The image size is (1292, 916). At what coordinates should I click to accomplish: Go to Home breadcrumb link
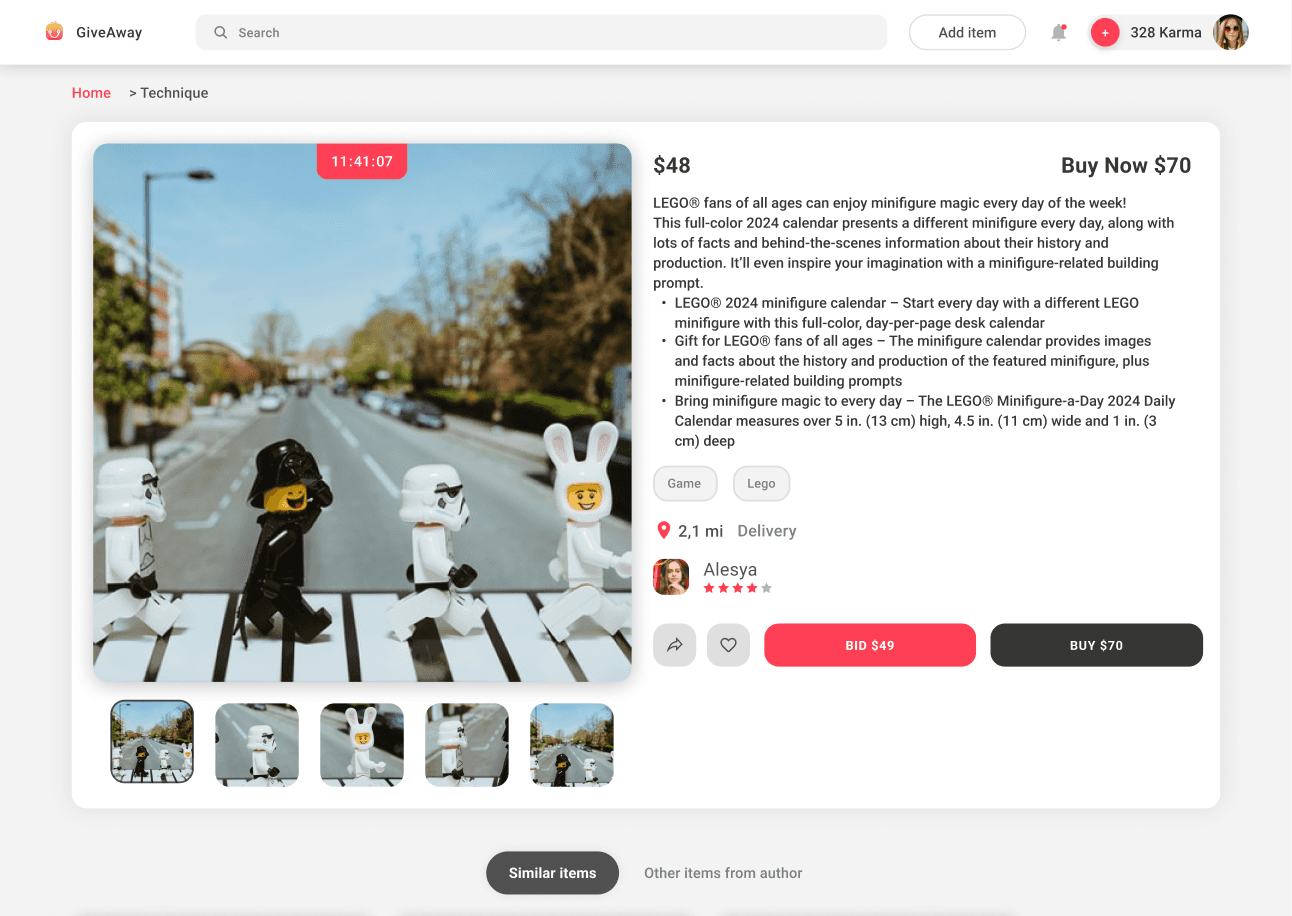pyautogui.click(x=91, y=93)
